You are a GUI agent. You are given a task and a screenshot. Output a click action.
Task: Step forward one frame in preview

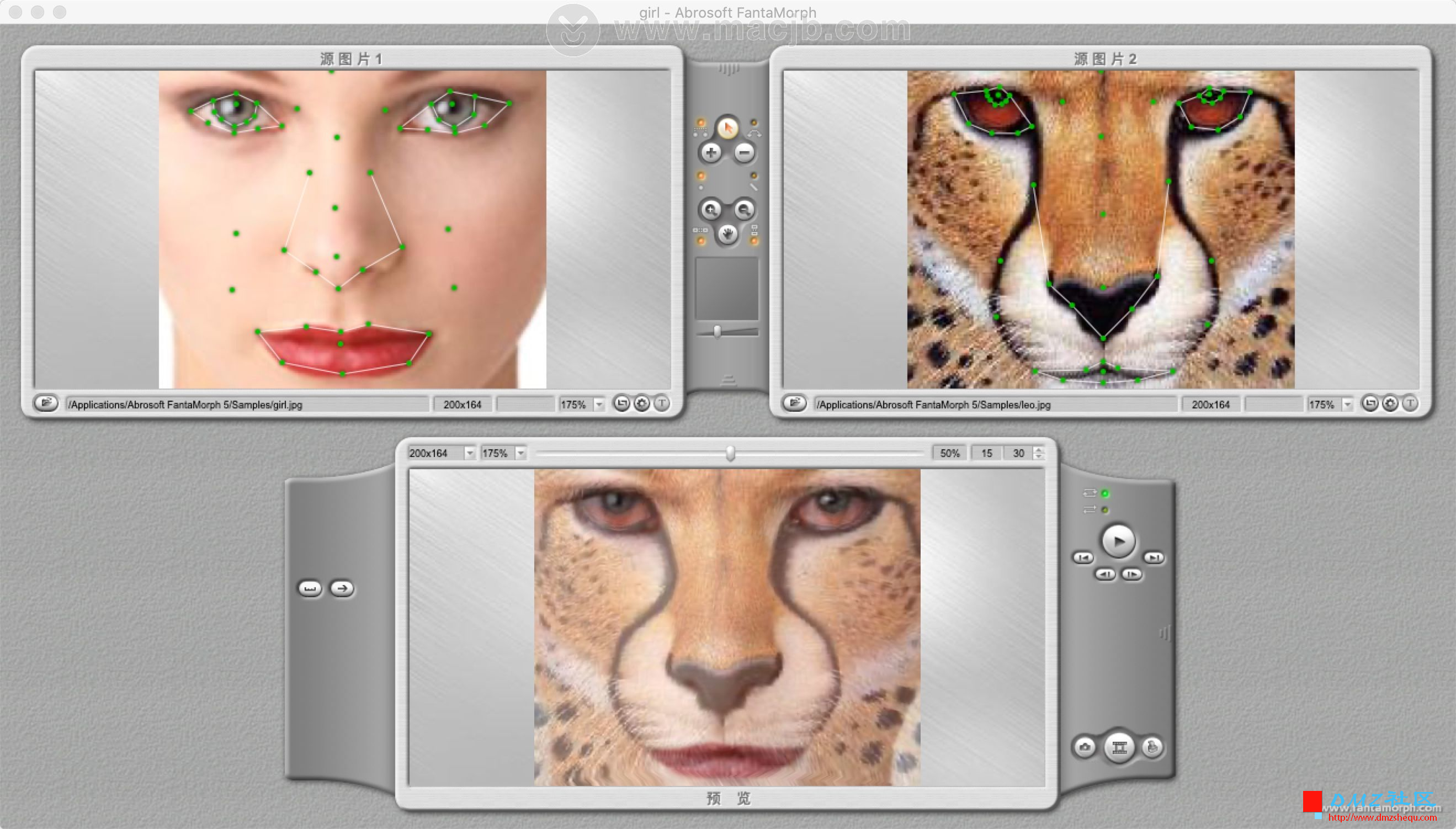click(1131, 574)
